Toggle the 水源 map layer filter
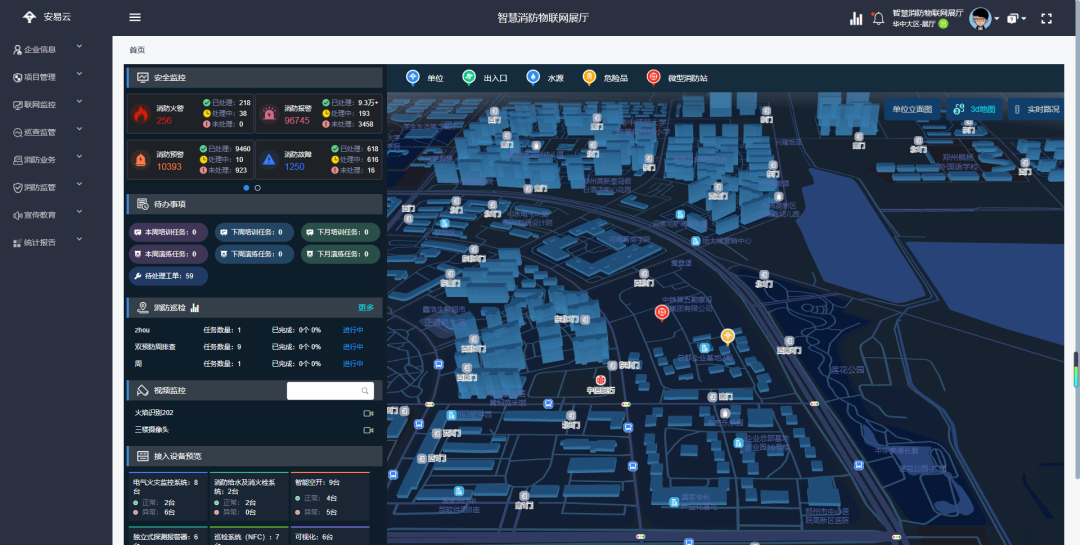Viewport: 1080px width, 545px height. pos(545,78)
